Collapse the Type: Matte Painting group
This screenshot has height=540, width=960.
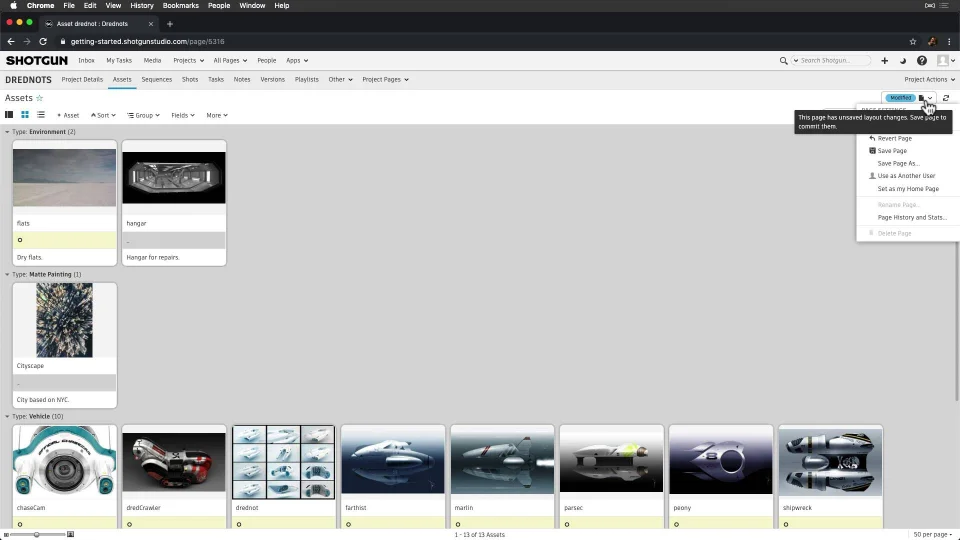8,274
